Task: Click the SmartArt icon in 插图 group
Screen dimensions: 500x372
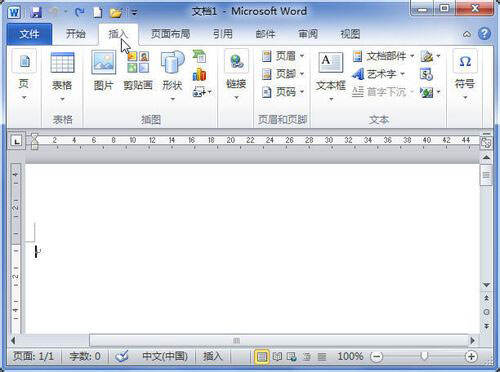Action: [x=199, y=56]
